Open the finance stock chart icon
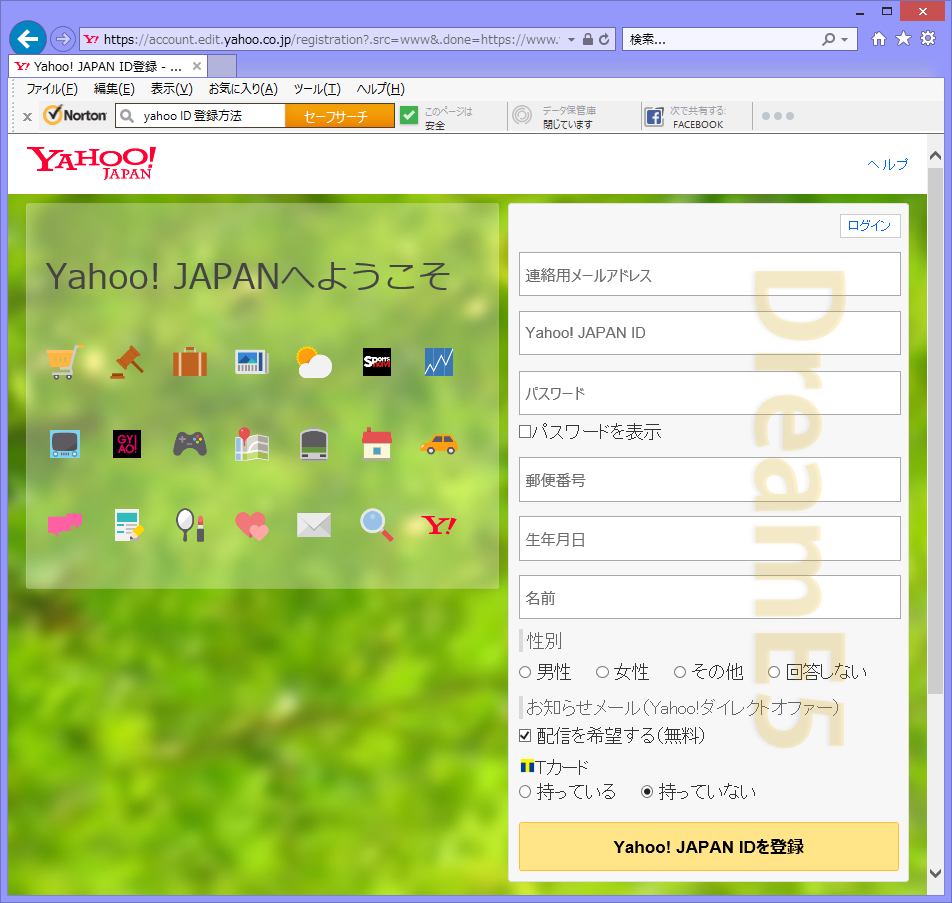The width and height of the screenshot is (952, 903). tap(439, 362)
